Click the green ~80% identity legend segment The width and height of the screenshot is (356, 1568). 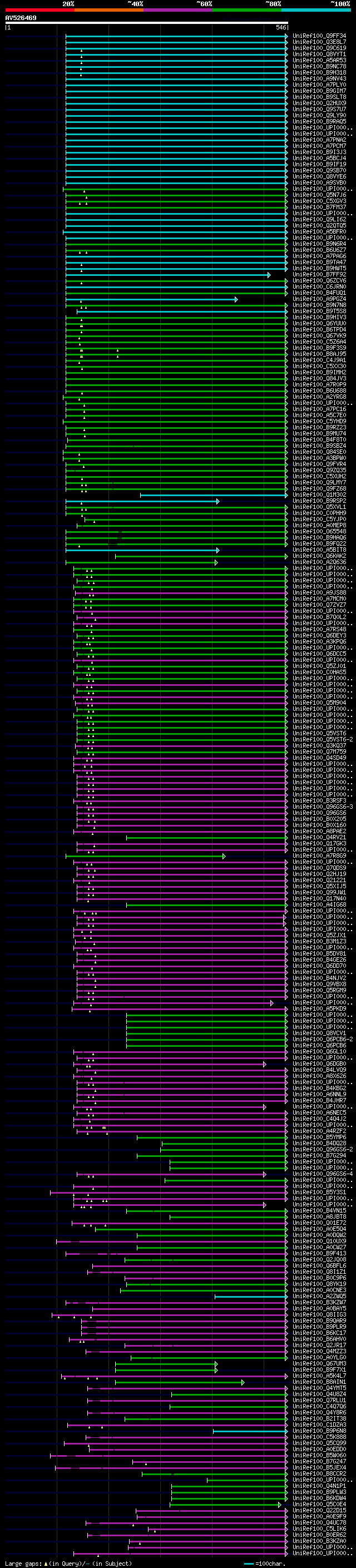click(x=247, y=10)
